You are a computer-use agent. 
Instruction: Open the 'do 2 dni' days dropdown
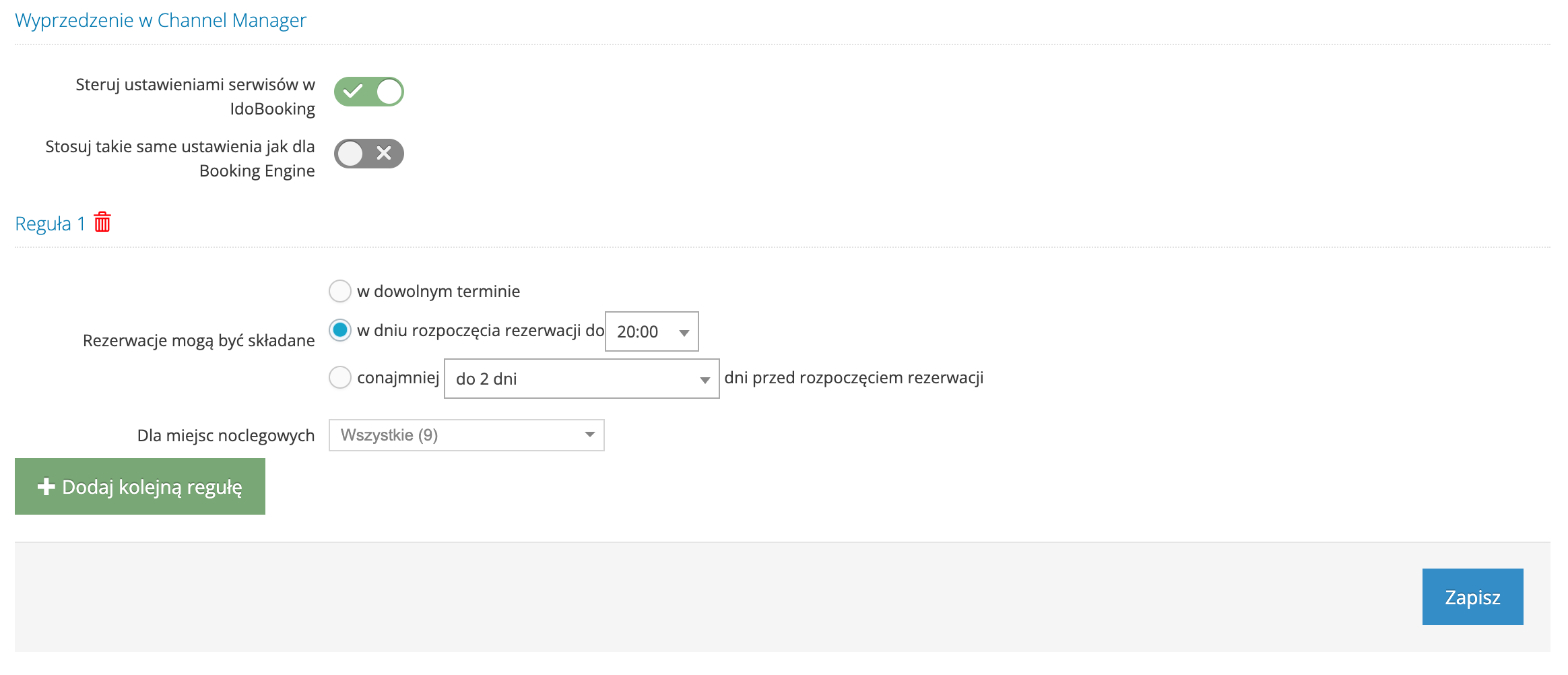click(579, 378)
